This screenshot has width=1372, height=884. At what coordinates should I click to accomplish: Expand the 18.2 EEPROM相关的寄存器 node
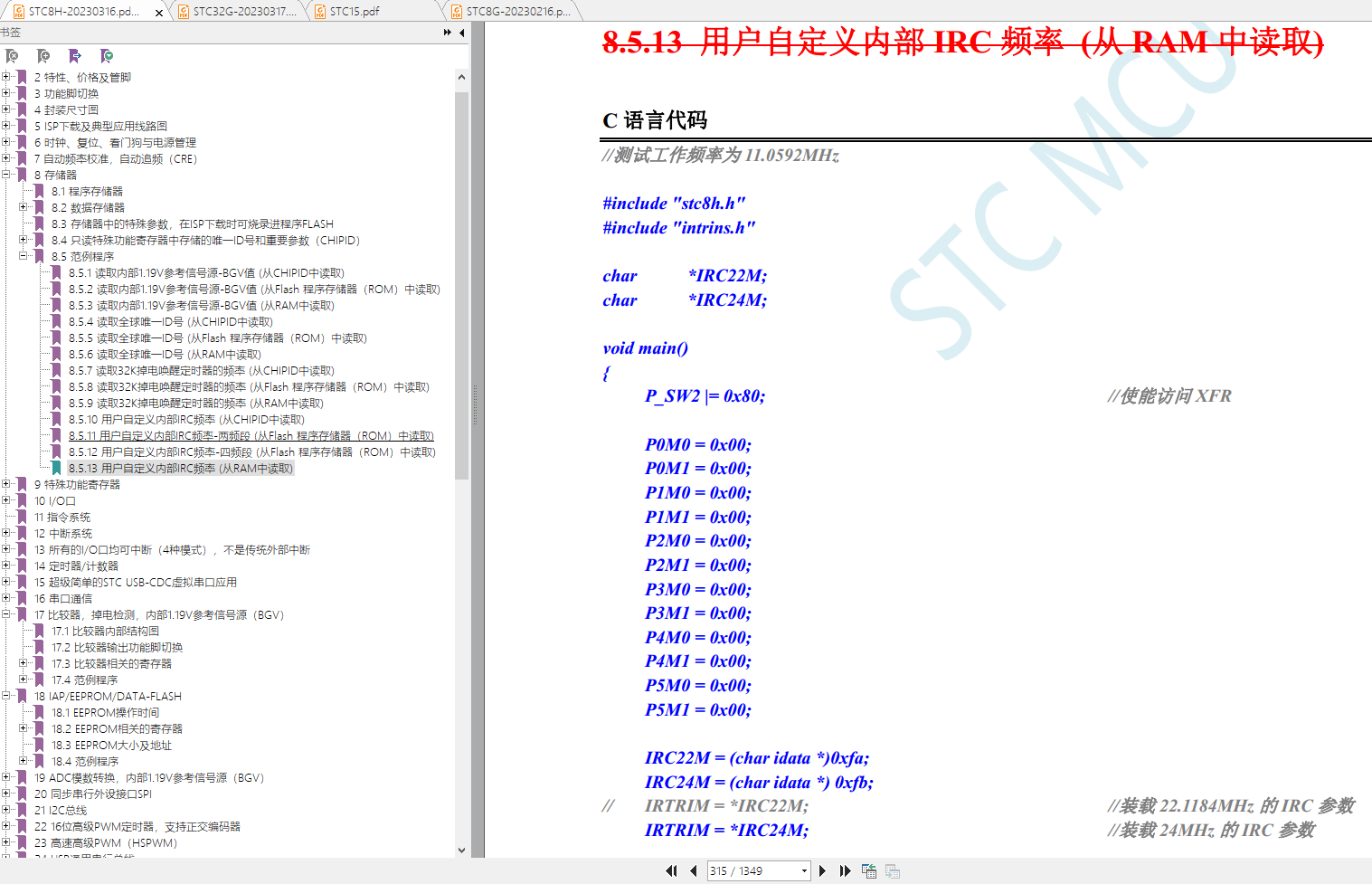pyautogui.click(x=24, y=727)
